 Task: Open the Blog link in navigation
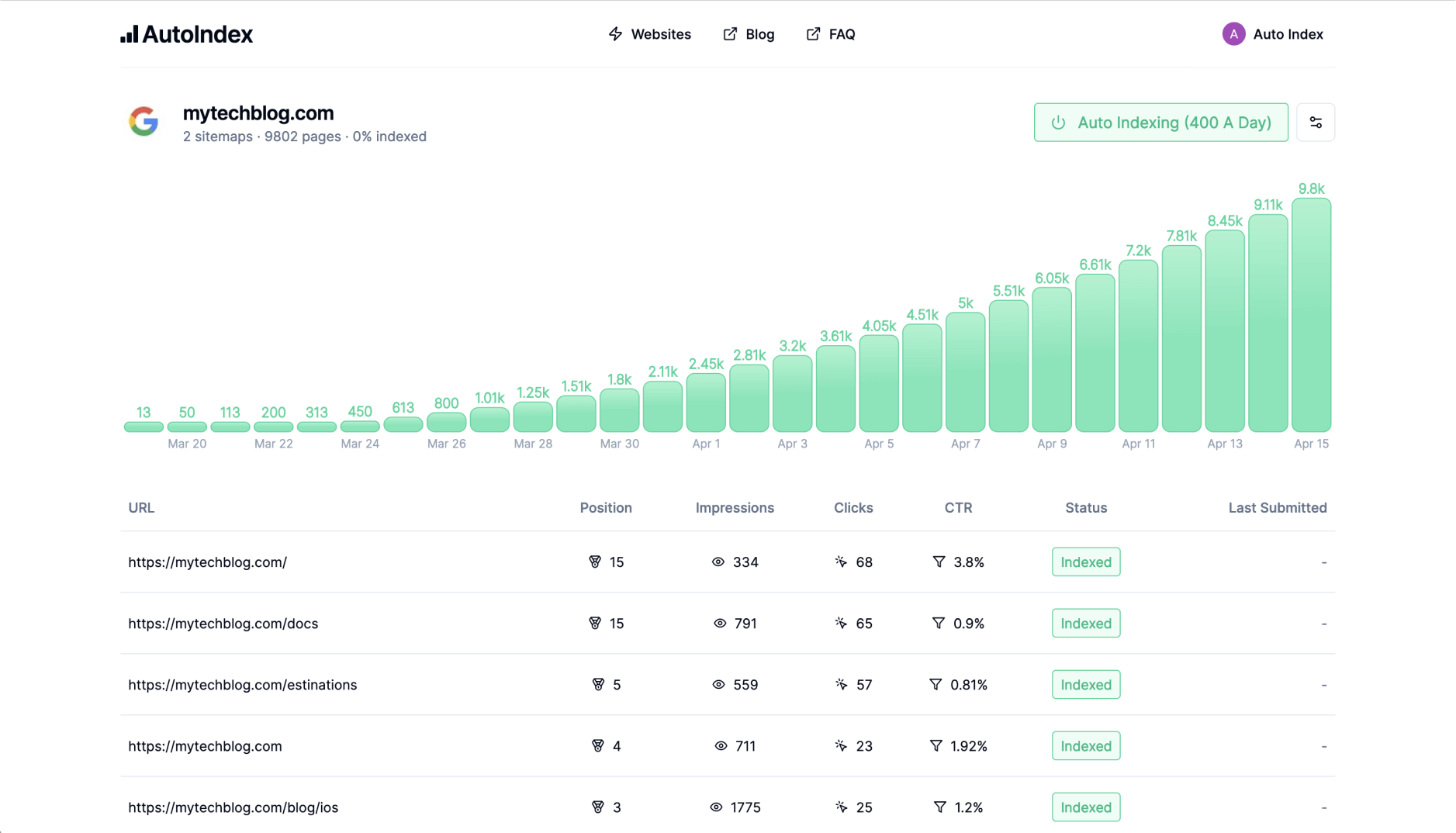tap(749, 34)
